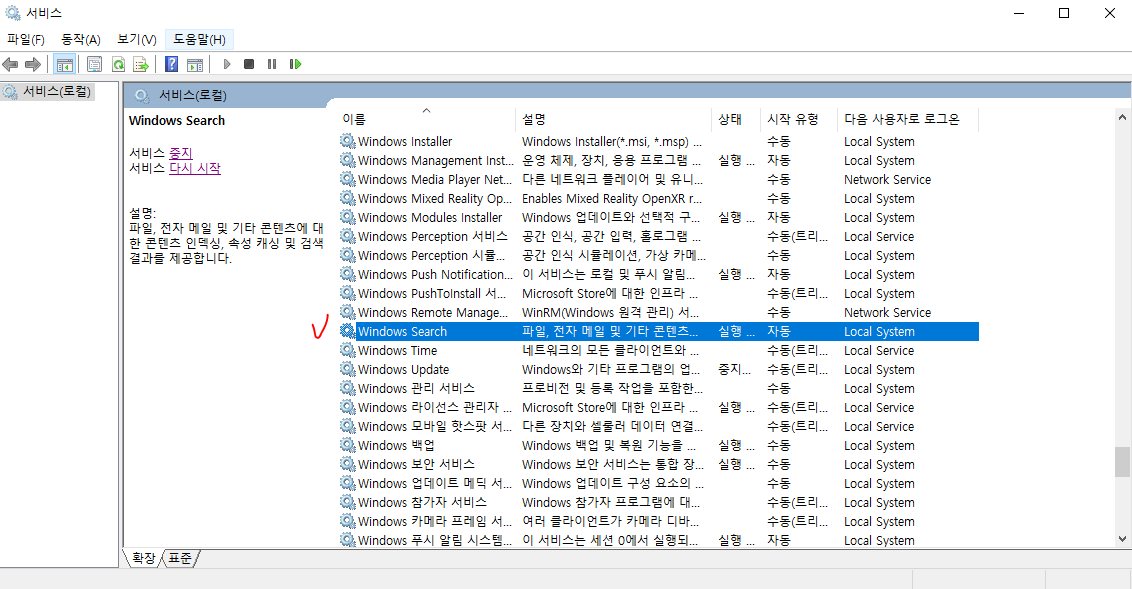Select 서비스(로컬) in the left tree
1132x589 pixels.
coord(56,92)
